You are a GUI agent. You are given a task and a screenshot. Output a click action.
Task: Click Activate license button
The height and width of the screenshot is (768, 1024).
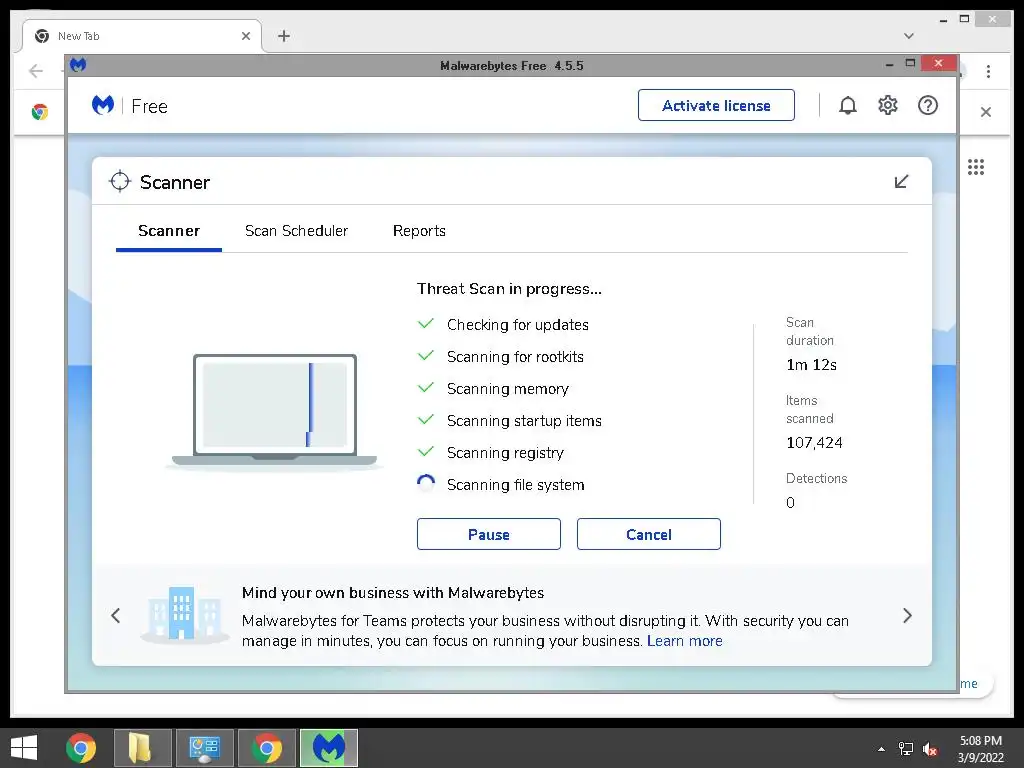tap(716, 105)
